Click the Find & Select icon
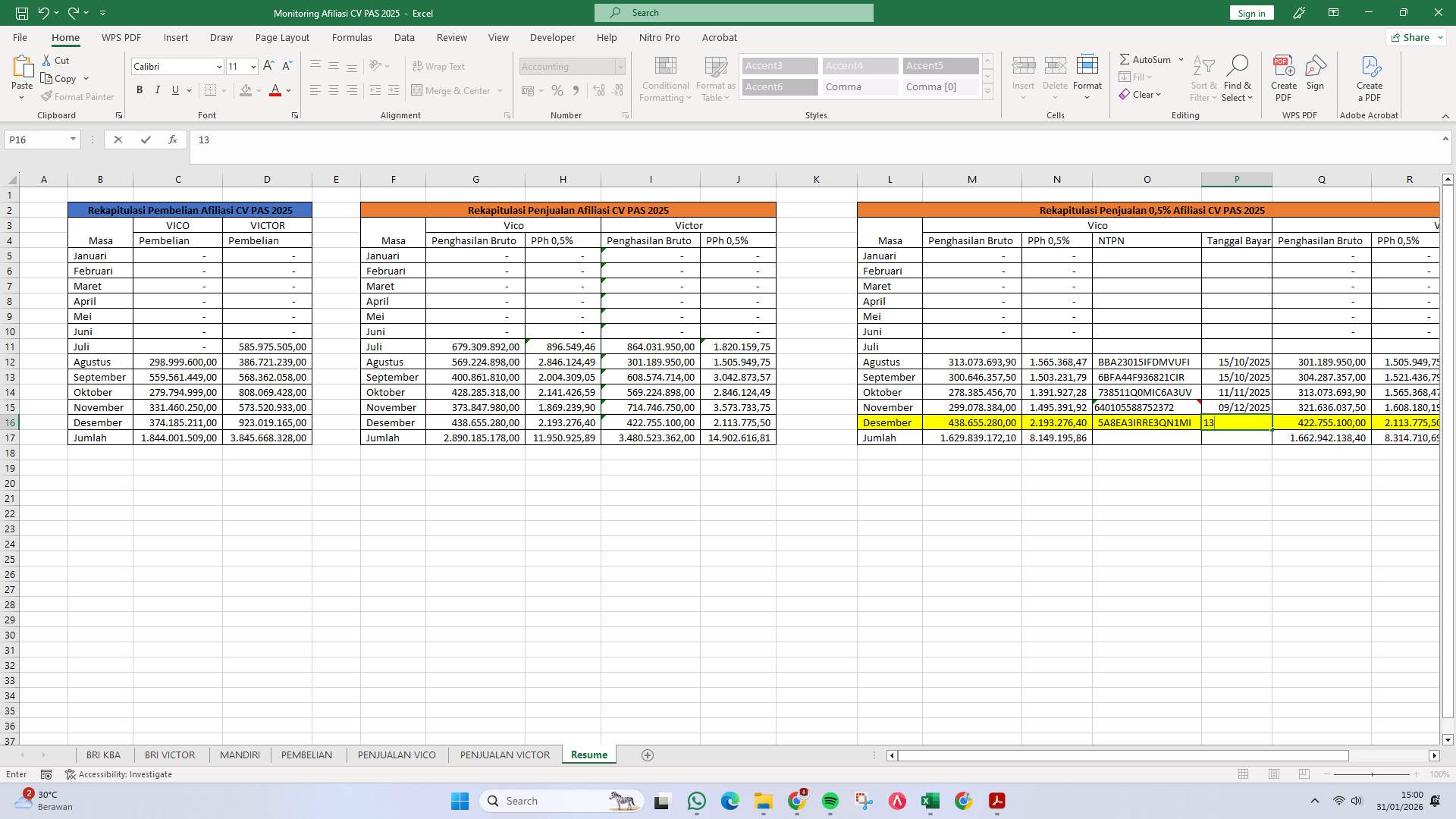Viewport: 1456px width, 819px height. 1238,76
